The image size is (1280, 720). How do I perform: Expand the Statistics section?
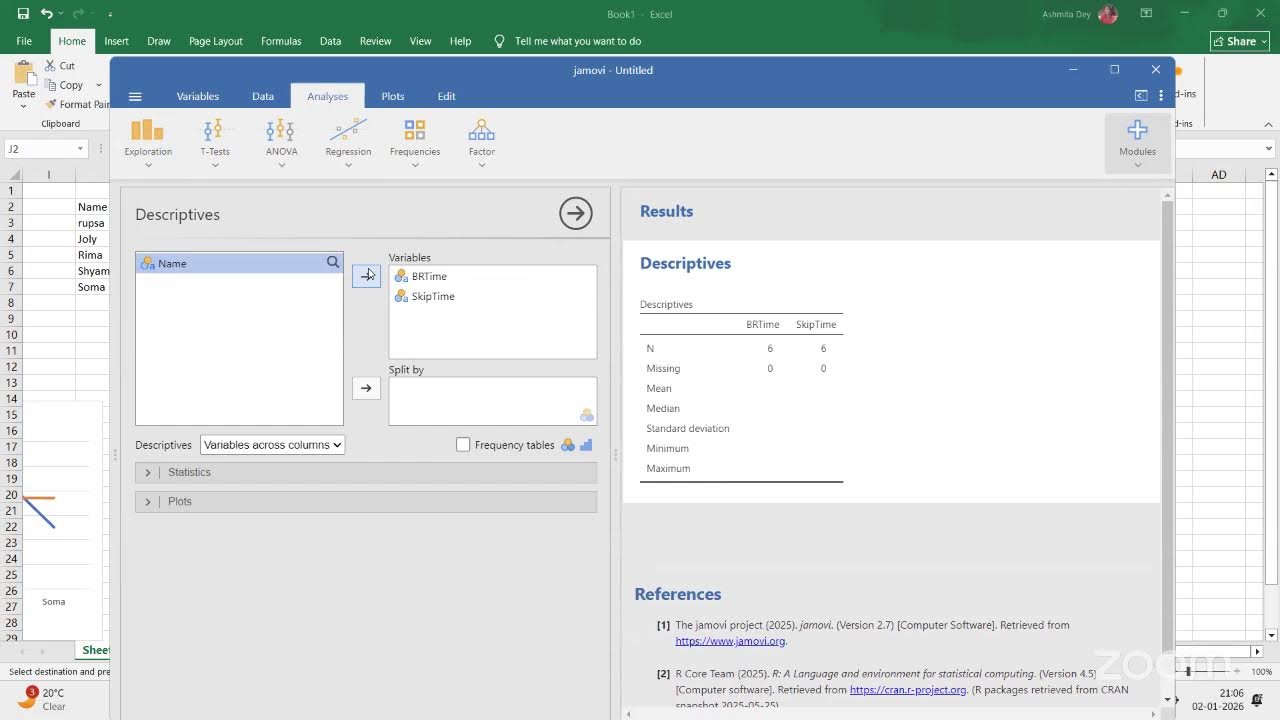pyautogui.click(x=366, y=472)
